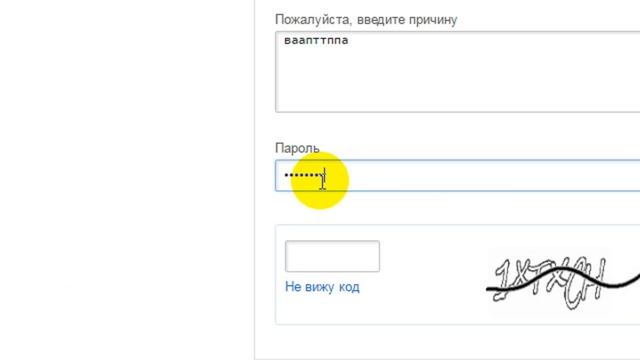Click the empty captcha code input box

click(x=332, y=256)
